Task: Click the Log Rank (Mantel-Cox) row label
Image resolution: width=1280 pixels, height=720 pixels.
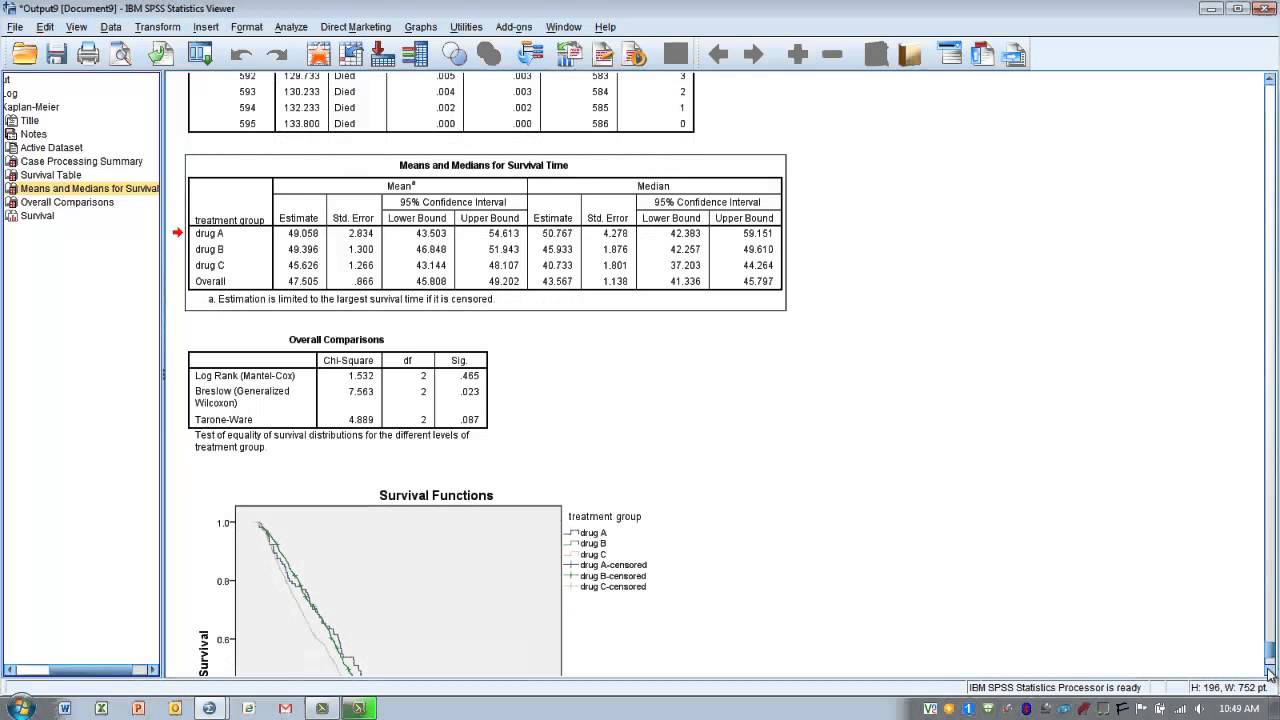Action: click(x=245, y=375)
